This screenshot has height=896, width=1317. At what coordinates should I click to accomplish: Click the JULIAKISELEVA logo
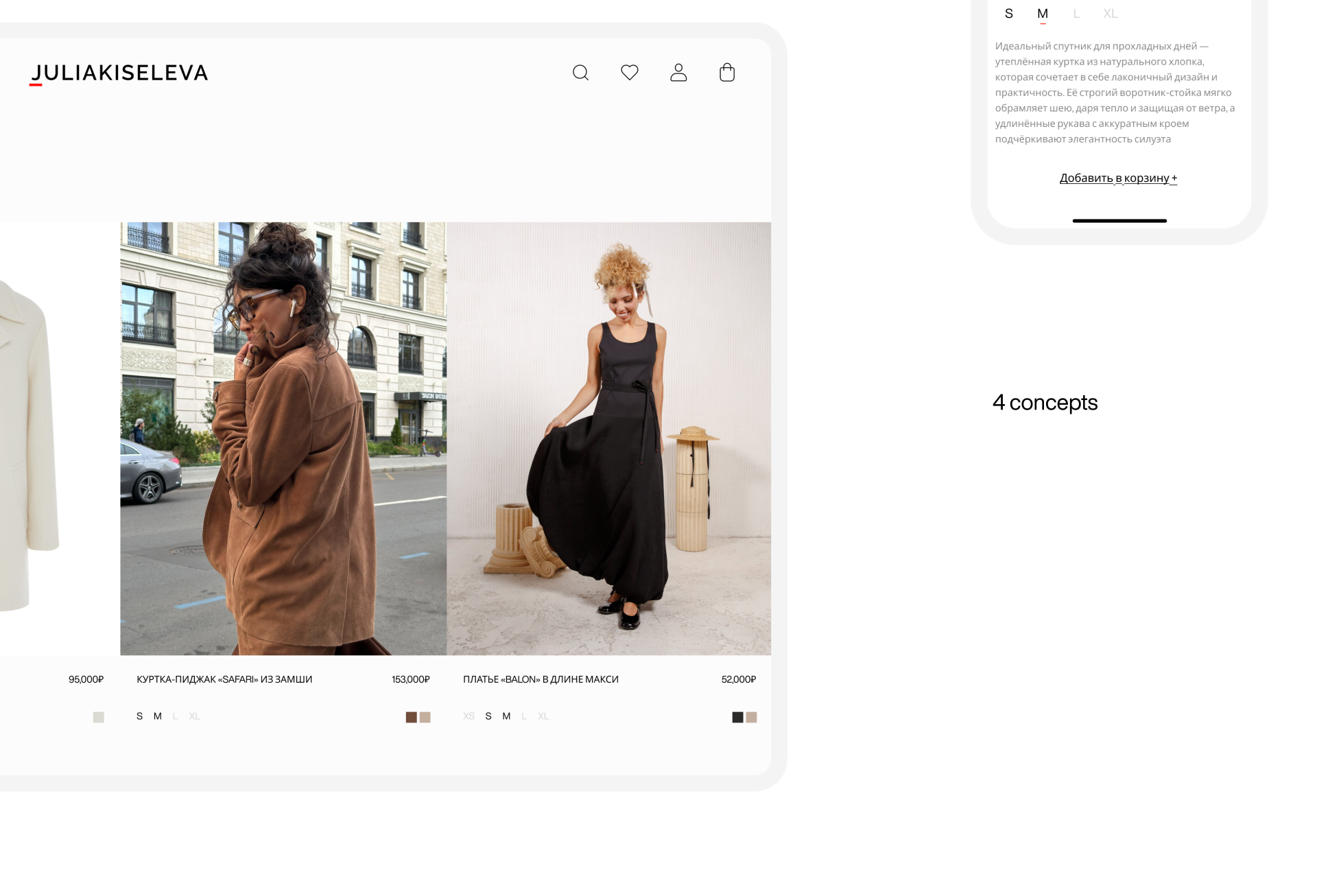(x=120, y=73)
